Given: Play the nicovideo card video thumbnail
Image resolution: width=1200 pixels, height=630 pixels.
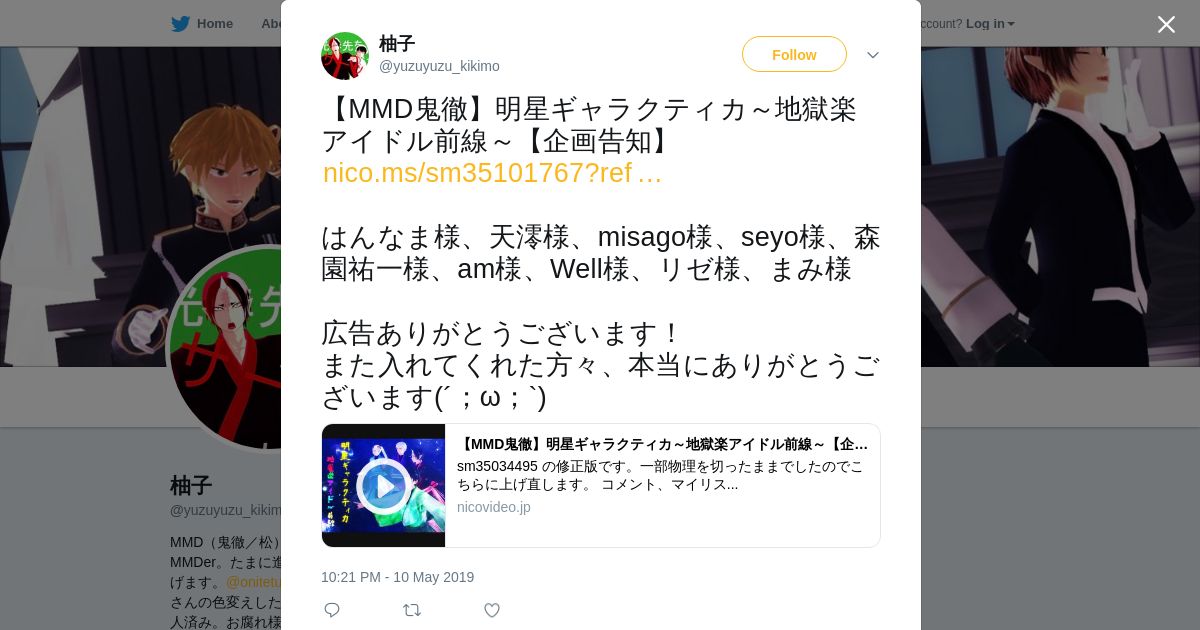Looking at the screenshot, I should point(383,486).
